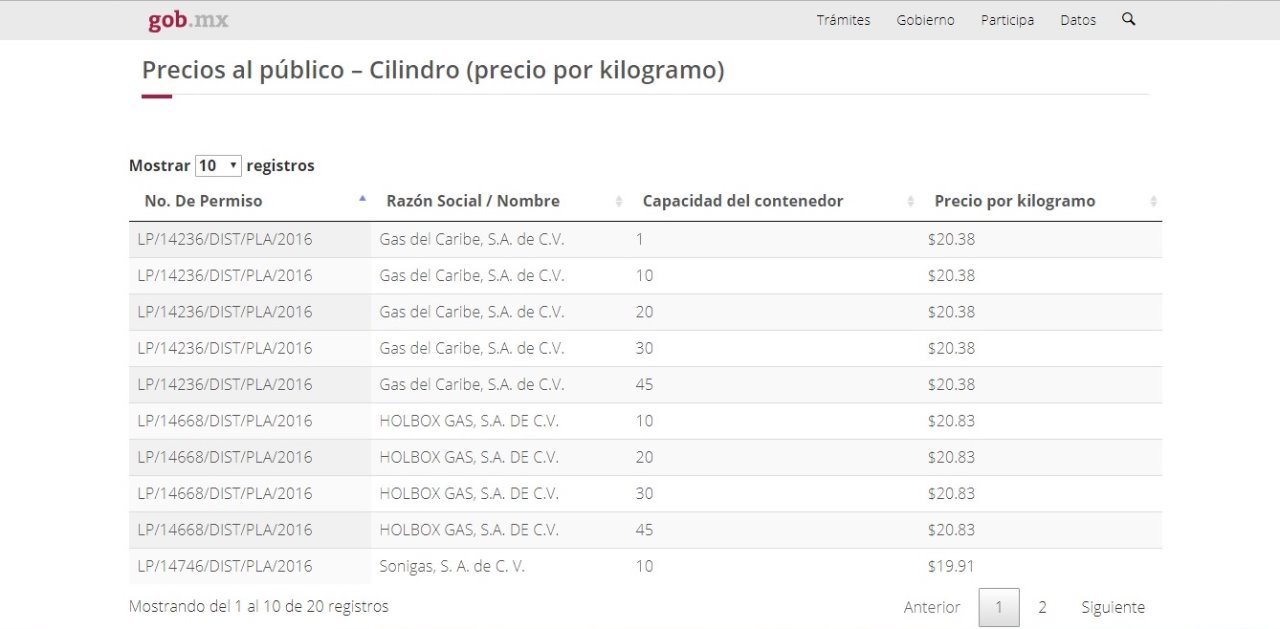Select page 1 pagination button
Image resolution: width=1280 pixels, height=629 pixels.
pyautogui.click(x=999, y=607)
